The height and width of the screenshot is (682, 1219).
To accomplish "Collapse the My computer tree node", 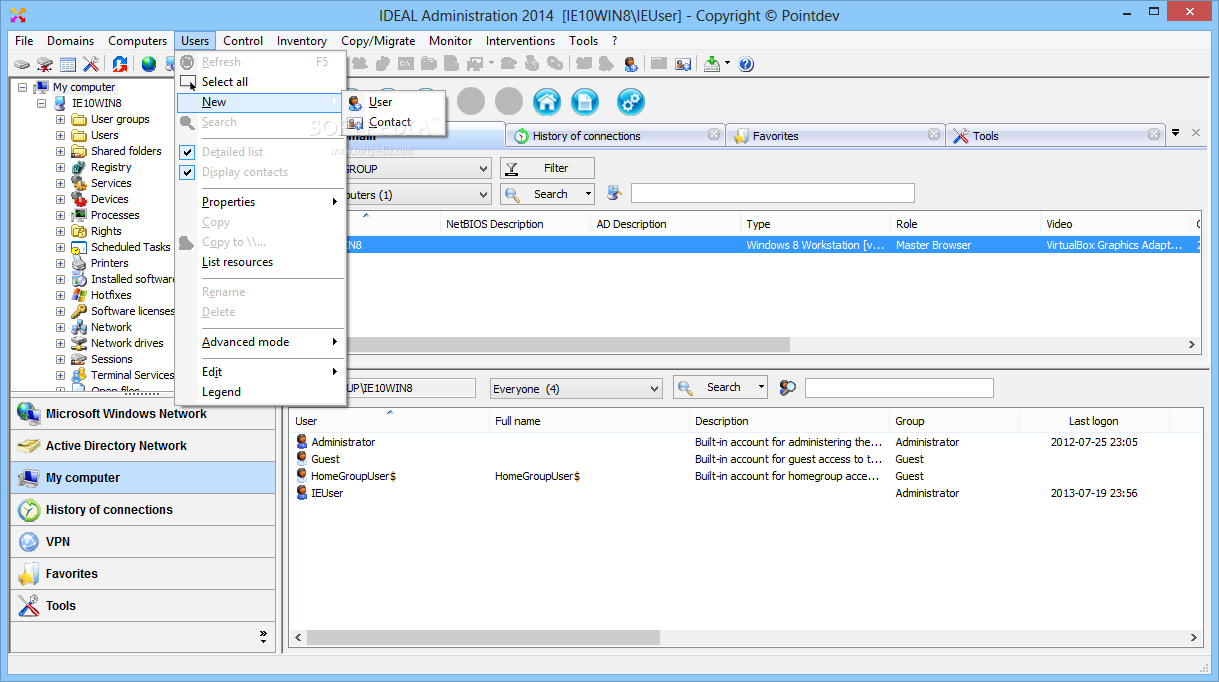I will tap(23, 87).
